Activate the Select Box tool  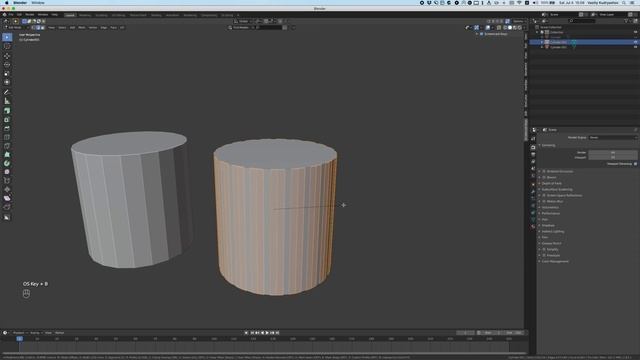[7, 37]
